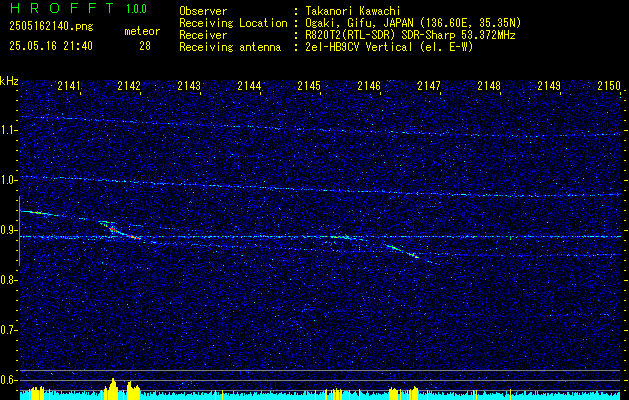
Task: Click the kHz axis label
Action: coord(9,81)
